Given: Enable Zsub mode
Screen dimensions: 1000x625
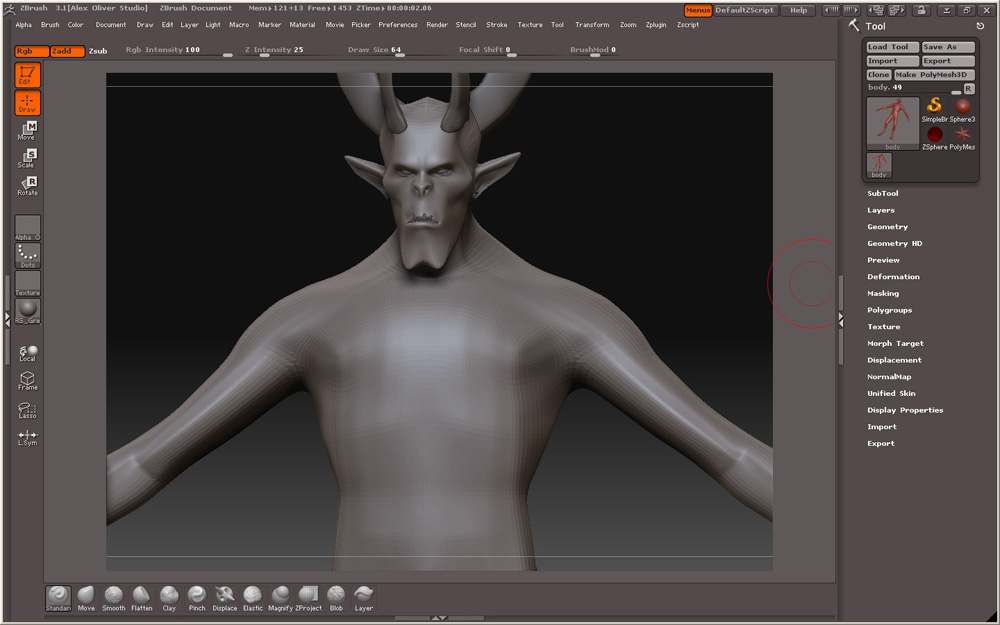Looking at the screenshot, I should 98,51.
